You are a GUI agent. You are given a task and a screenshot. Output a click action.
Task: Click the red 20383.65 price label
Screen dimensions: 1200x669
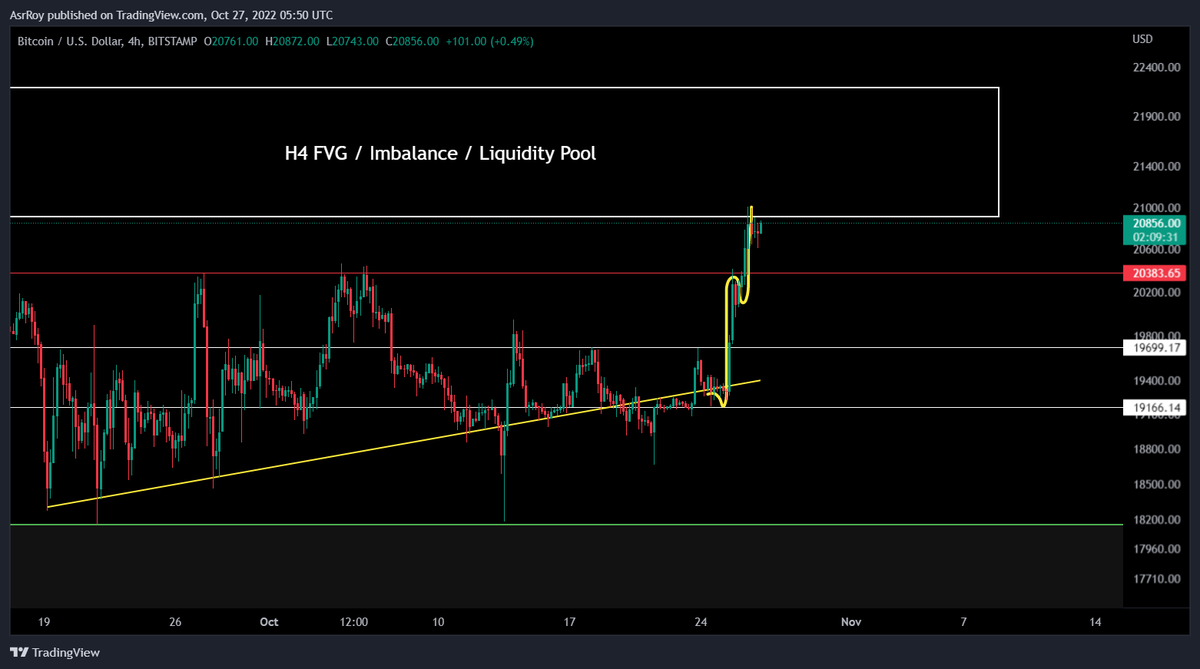click(1155, 272)
